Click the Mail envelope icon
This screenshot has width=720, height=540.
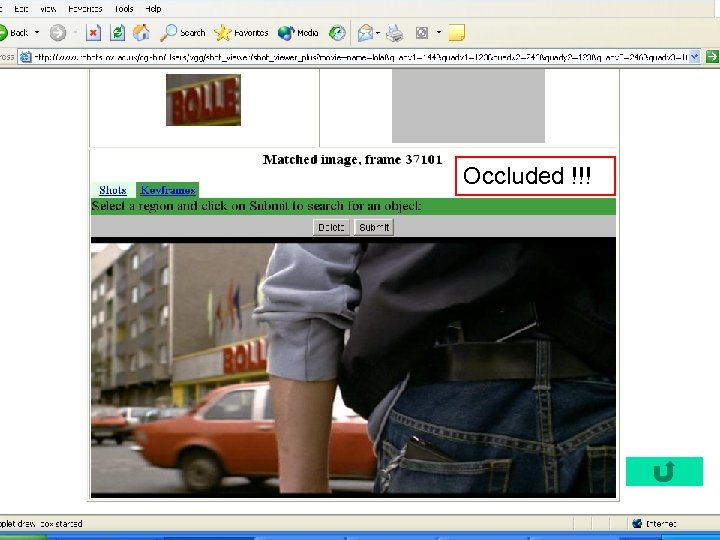(366, 33)
